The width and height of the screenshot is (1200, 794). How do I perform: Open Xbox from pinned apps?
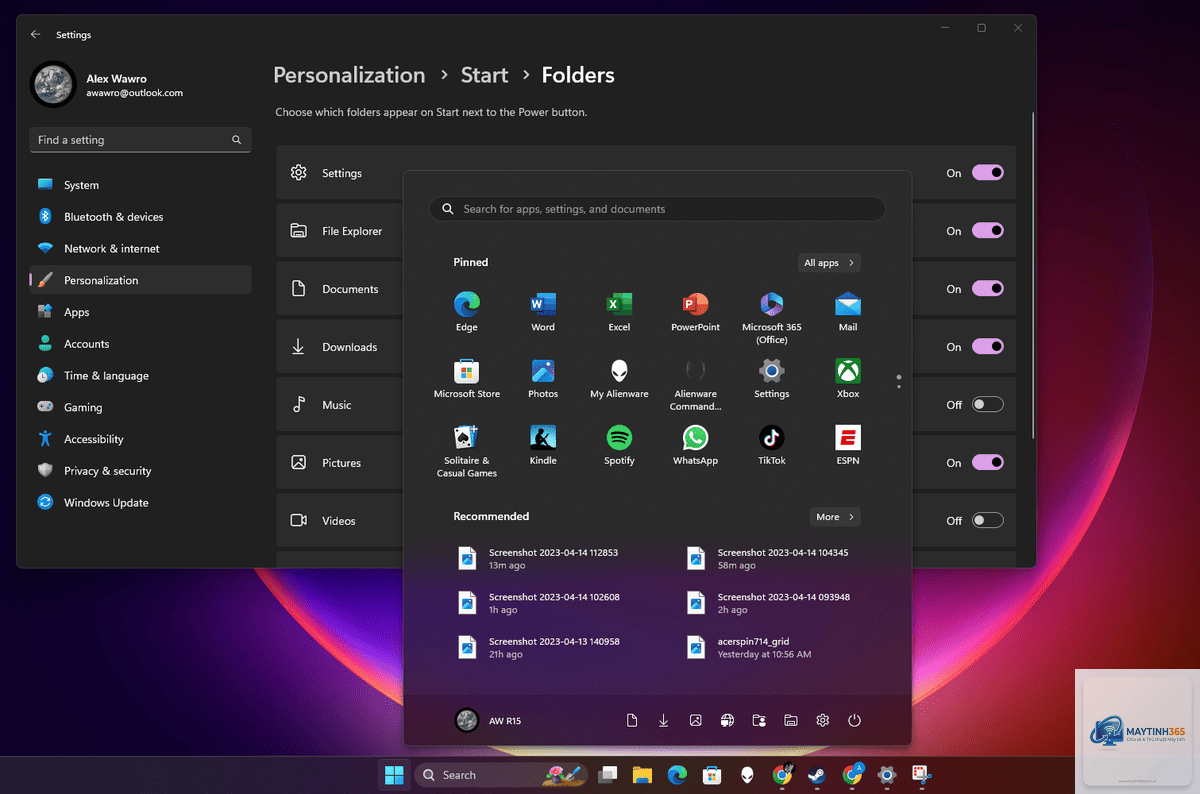(x=848, y=378)
